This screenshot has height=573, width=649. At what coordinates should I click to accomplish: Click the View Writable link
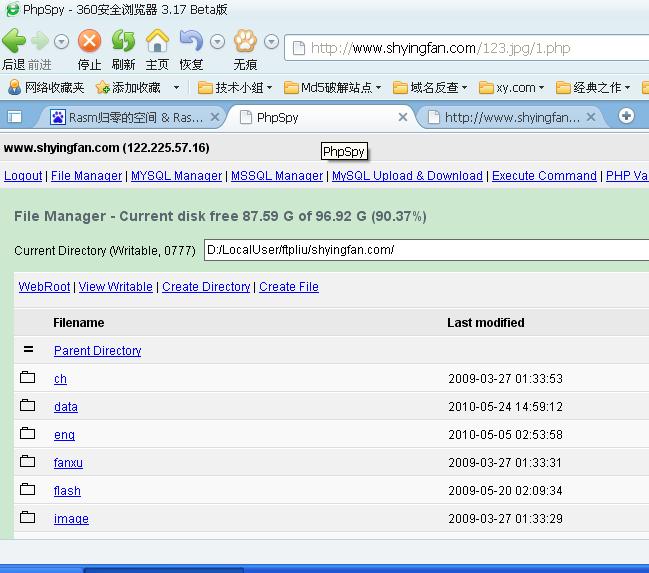[x=116, y=286]
